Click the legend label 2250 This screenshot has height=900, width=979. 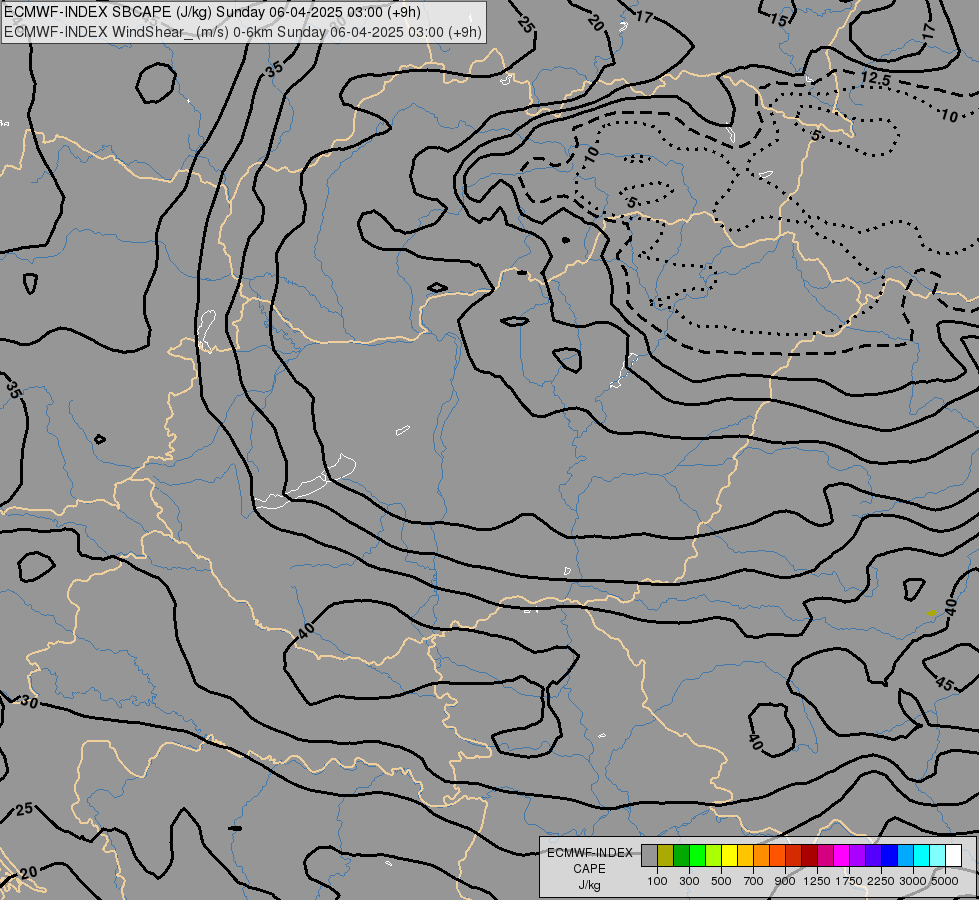point(881,881)
